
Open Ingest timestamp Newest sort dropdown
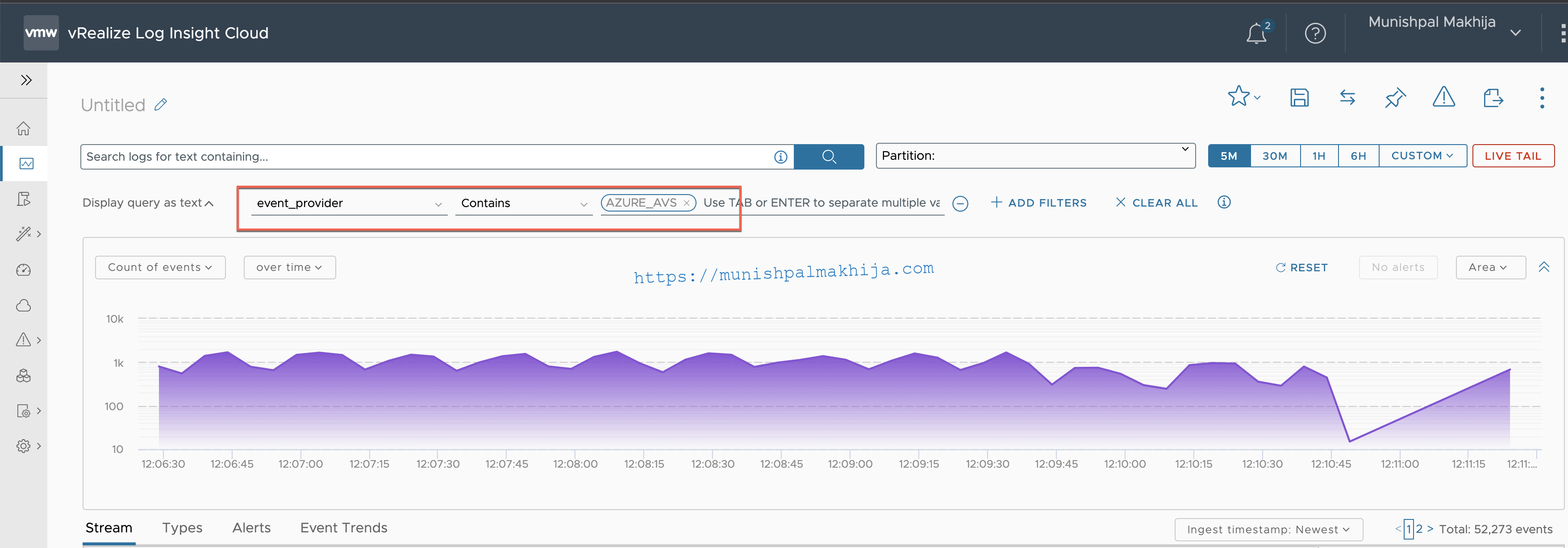point(1268,529)
